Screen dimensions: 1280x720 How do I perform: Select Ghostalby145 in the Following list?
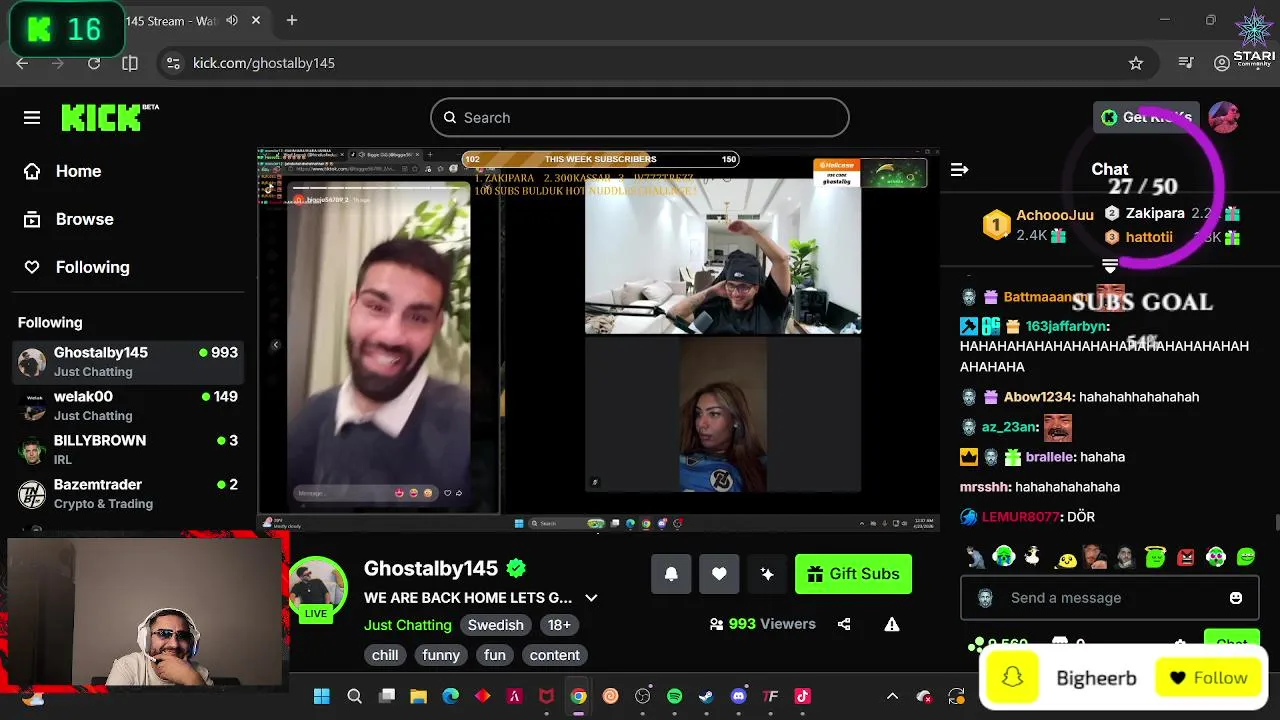tap(128, 362)
